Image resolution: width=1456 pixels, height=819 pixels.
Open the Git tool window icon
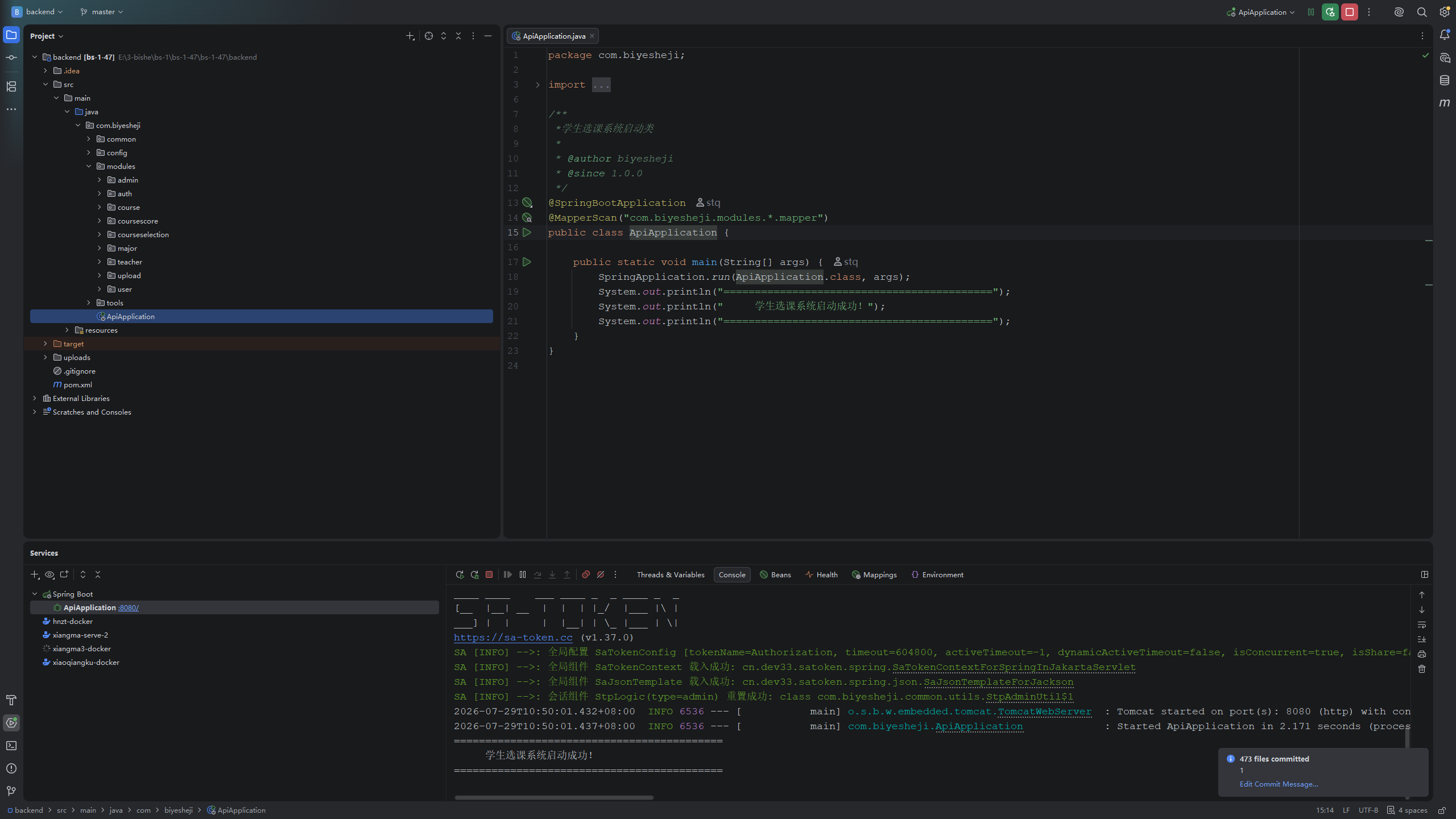click(11, 791)
